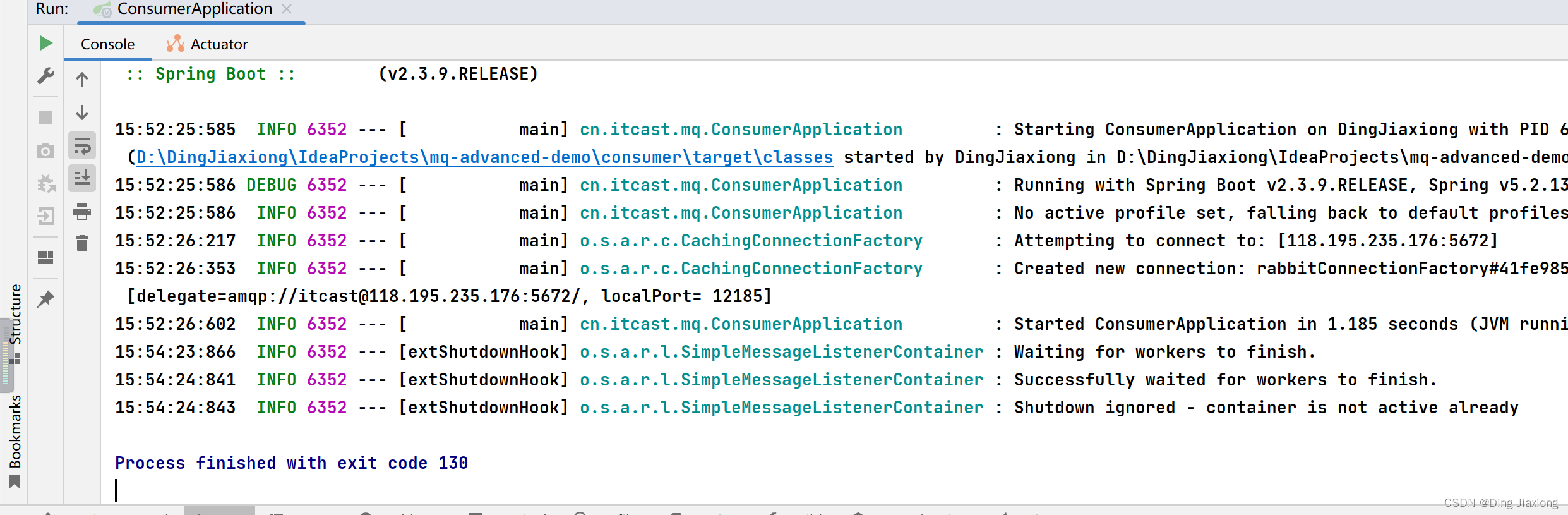Clear all console output trash icon
The height and width of the screenshot is (515, 1568).
(x=82, y=243)
